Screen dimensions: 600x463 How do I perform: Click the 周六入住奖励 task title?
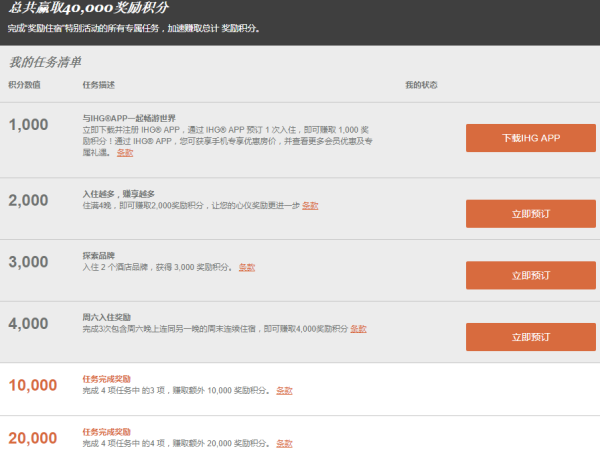coord(107,317)
